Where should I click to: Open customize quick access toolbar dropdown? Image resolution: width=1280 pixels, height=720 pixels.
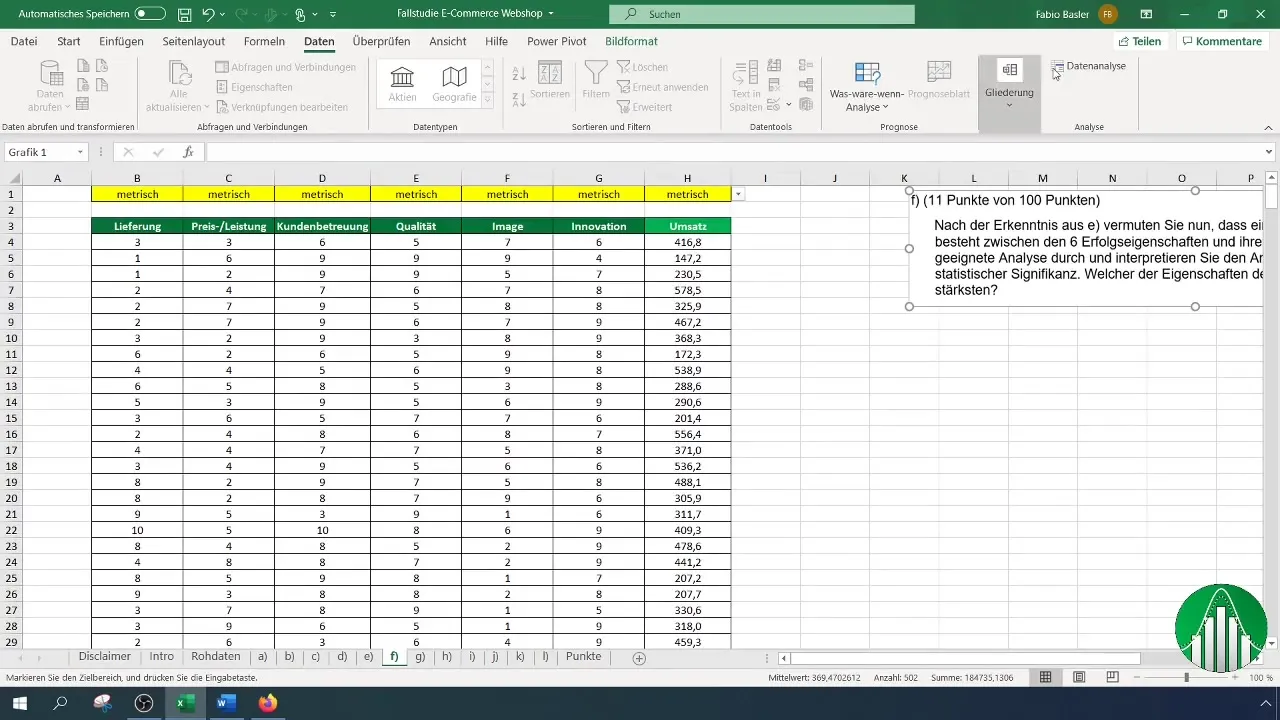[x=333, y=15]
